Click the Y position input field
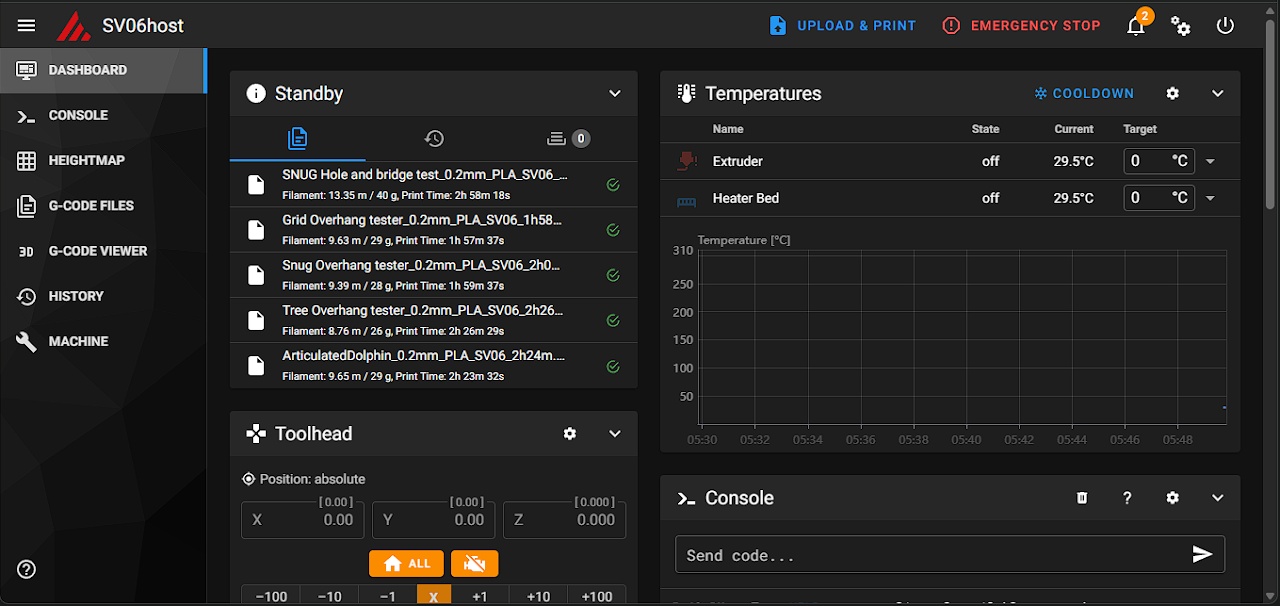The width and height of the screenshot is (1280, 606). (x=434, y=520)
